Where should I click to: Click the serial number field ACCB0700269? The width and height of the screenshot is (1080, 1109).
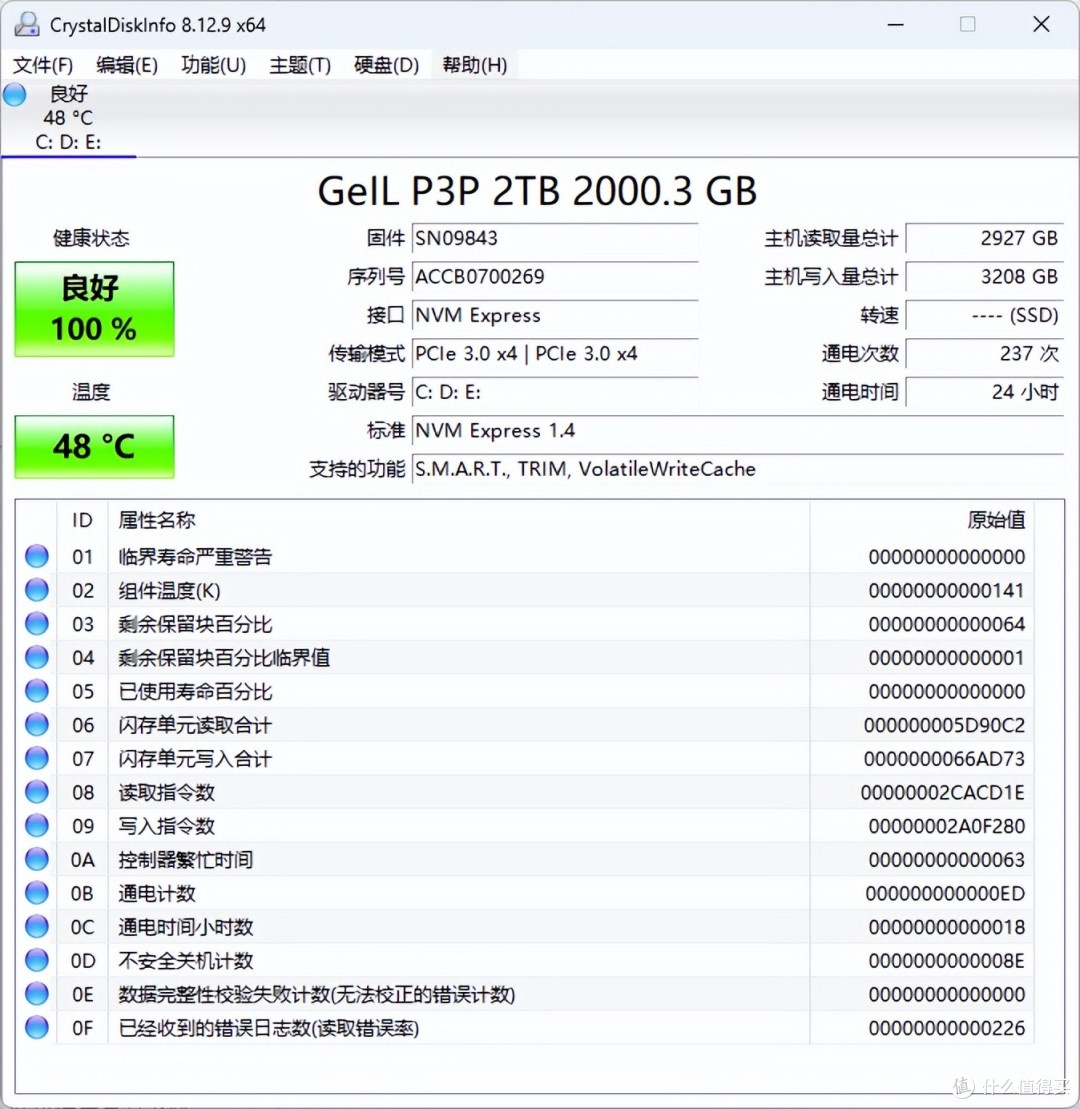point(555,277)
